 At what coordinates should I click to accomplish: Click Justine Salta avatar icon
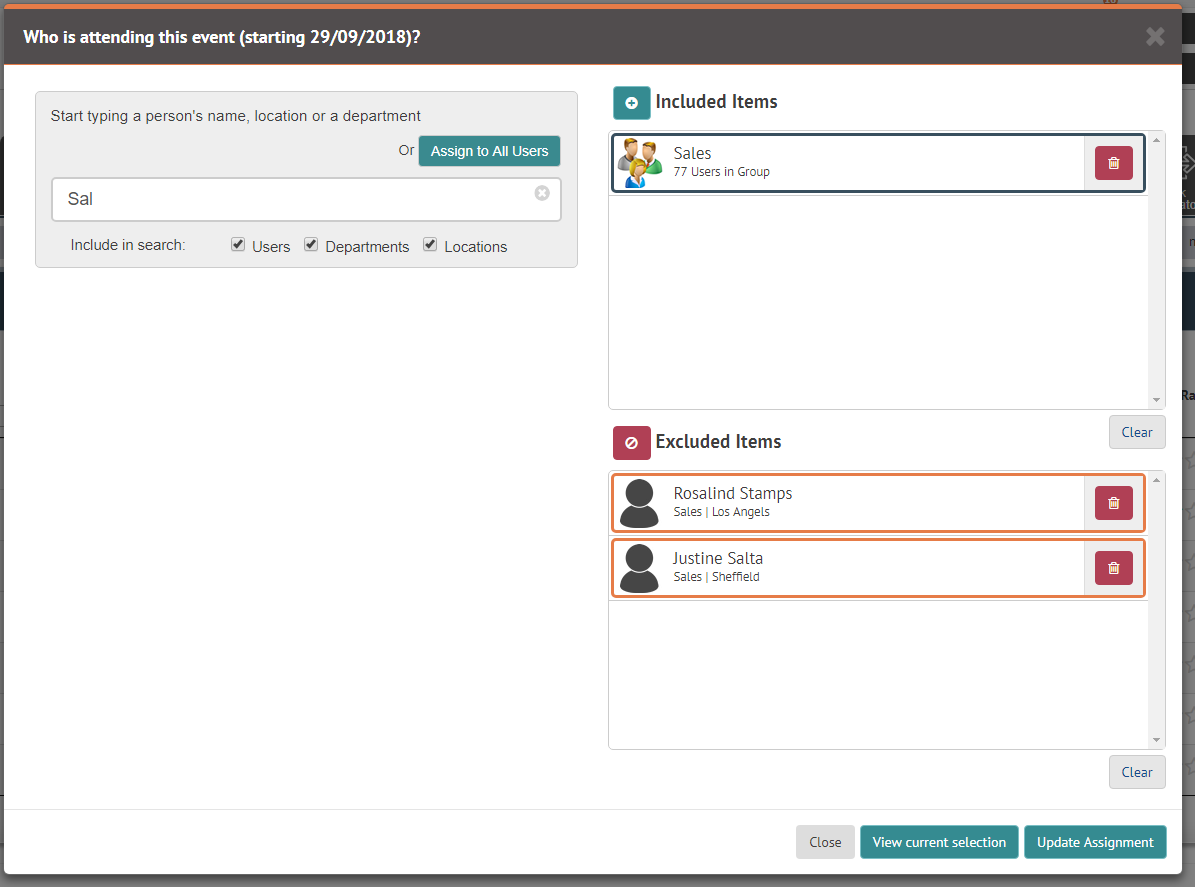tap(639, 568)
